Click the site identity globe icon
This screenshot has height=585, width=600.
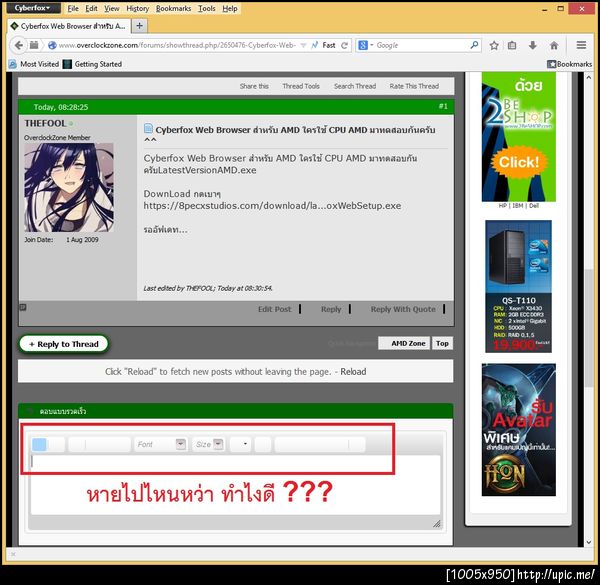click(x=52, y=45)
